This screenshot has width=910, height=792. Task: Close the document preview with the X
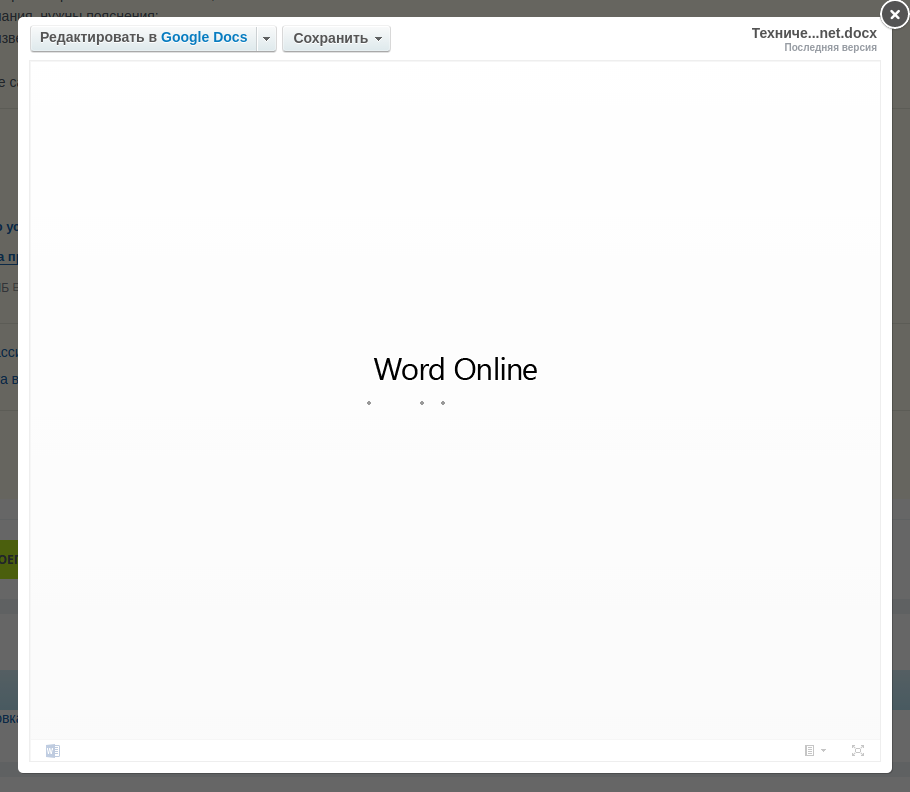pyautogui.click(x=894, y=15)
